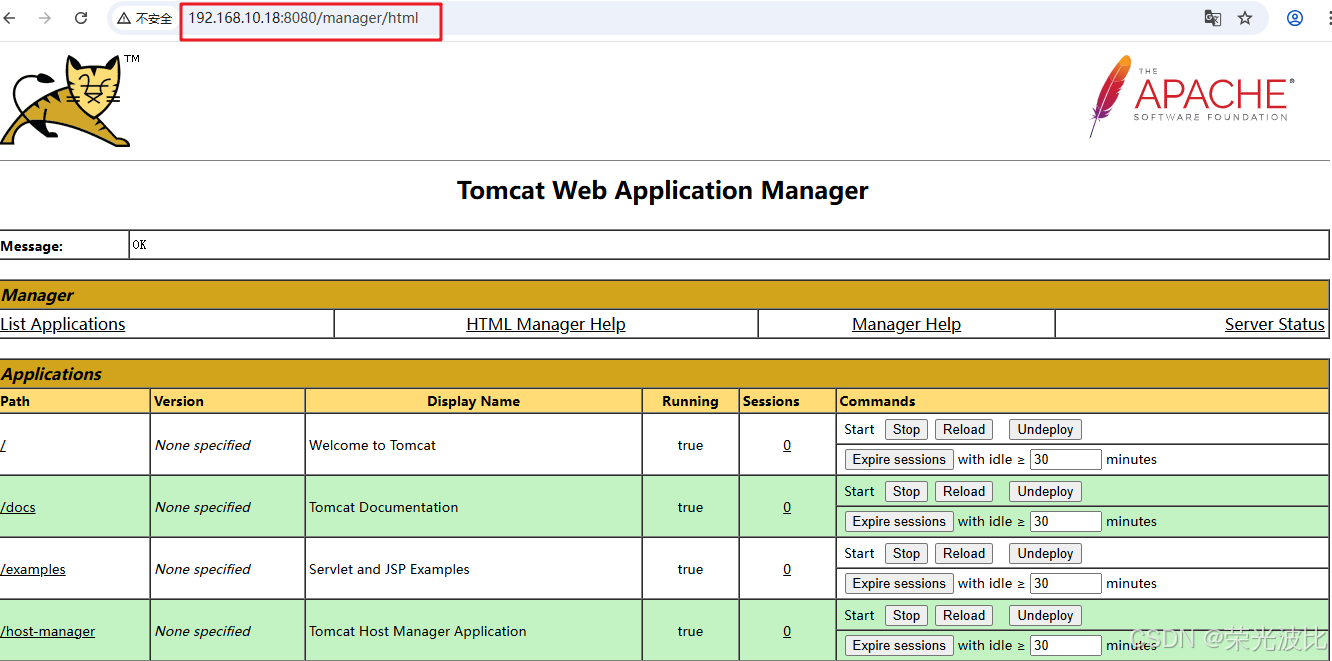1332x661 pixels.
Task: Open the browser profile icon
Action: pyautogui.click(x=1295, y=18)
